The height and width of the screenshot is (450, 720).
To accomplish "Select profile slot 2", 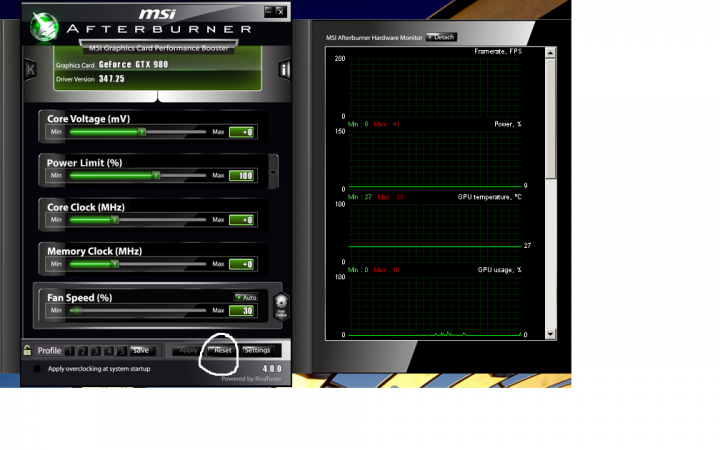I will 83,351.
